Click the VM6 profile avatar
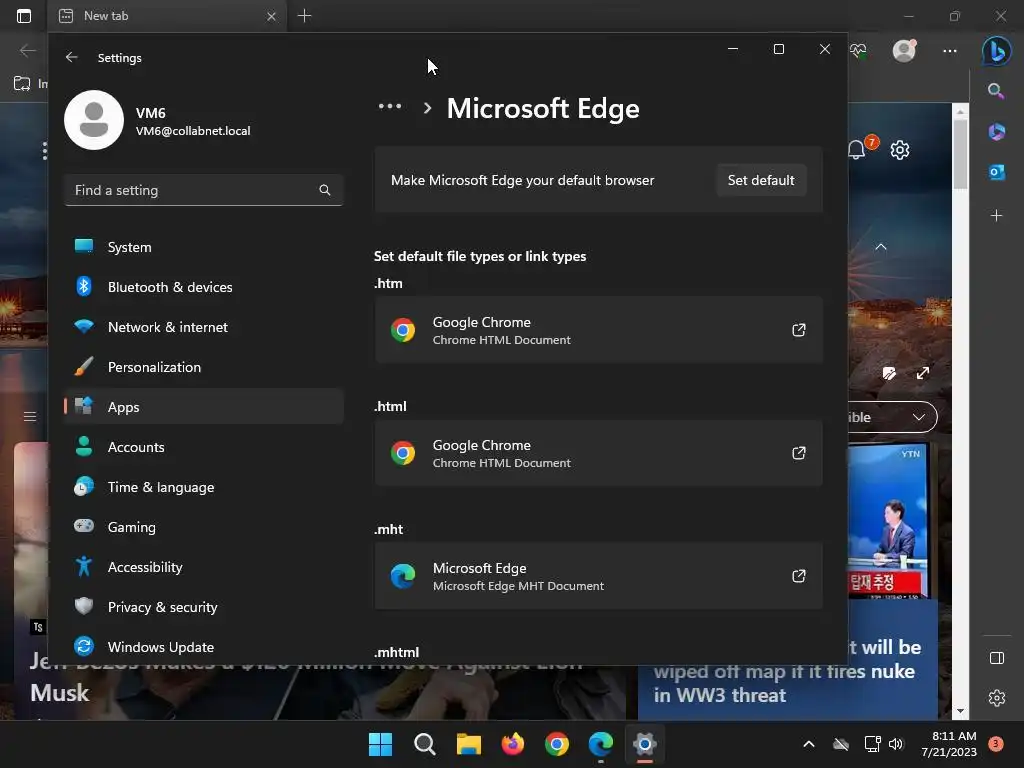This screenshot has width=1024, height=768. [x=94, y=120]
